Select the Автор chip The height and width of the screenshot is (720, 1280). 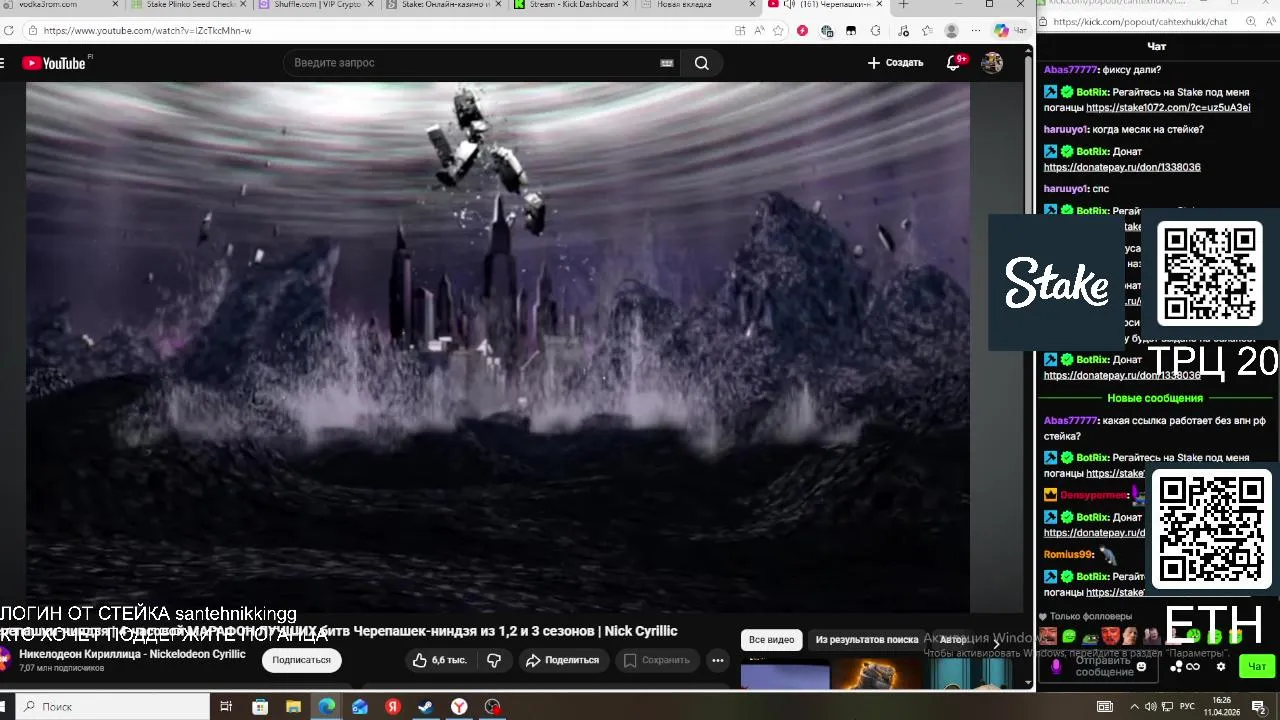pos(953,640)
